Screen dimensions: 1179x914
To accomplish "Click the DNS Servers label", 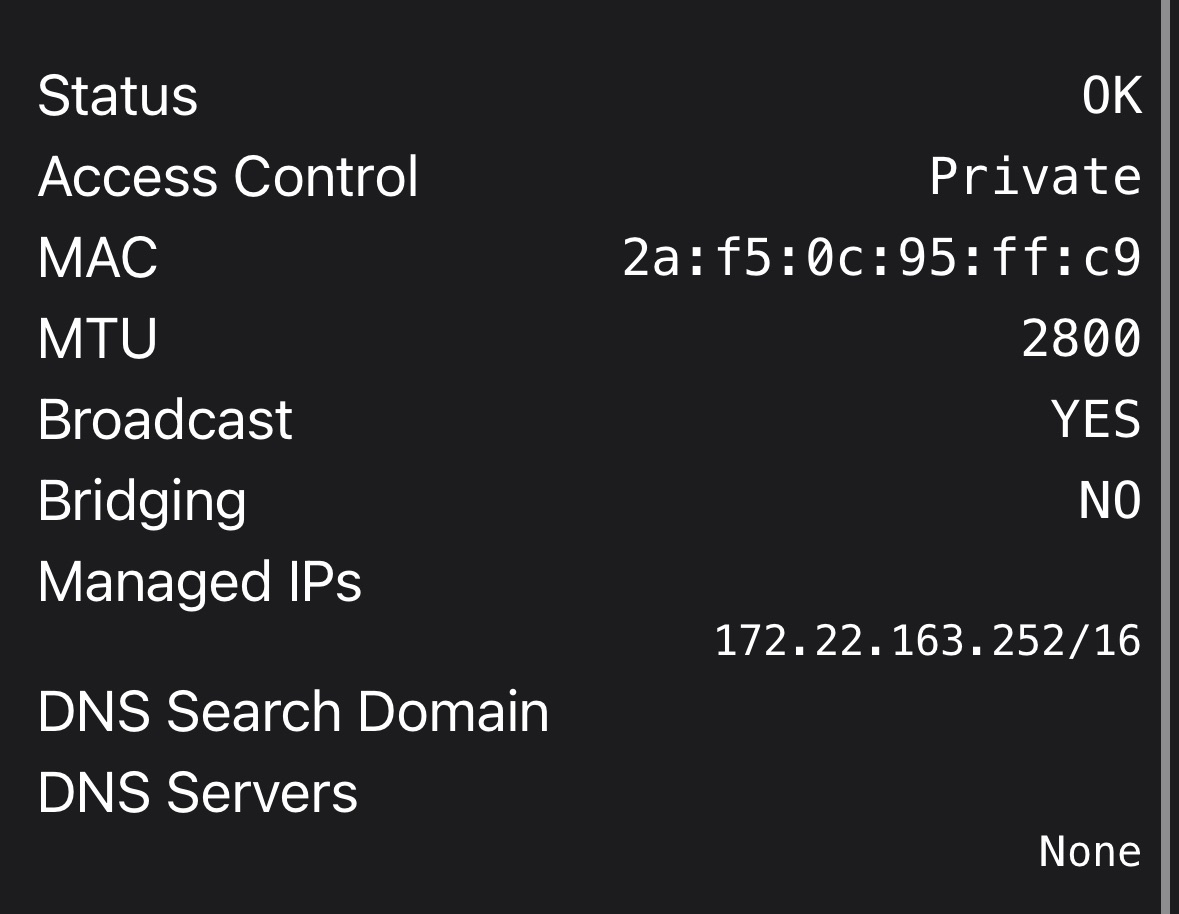I will pyautogui.click(x=198, y=792).
